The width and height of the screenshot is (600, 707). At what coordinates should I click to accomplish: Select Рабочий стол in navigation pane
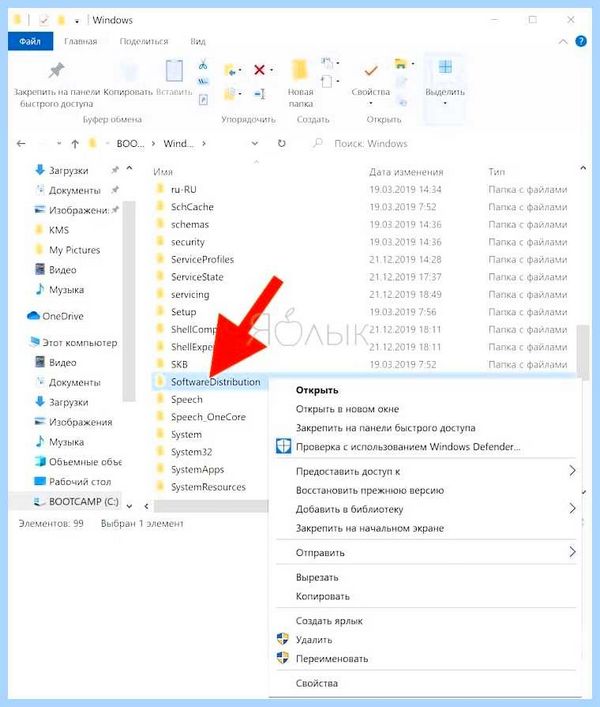click(x=73, y=482)
